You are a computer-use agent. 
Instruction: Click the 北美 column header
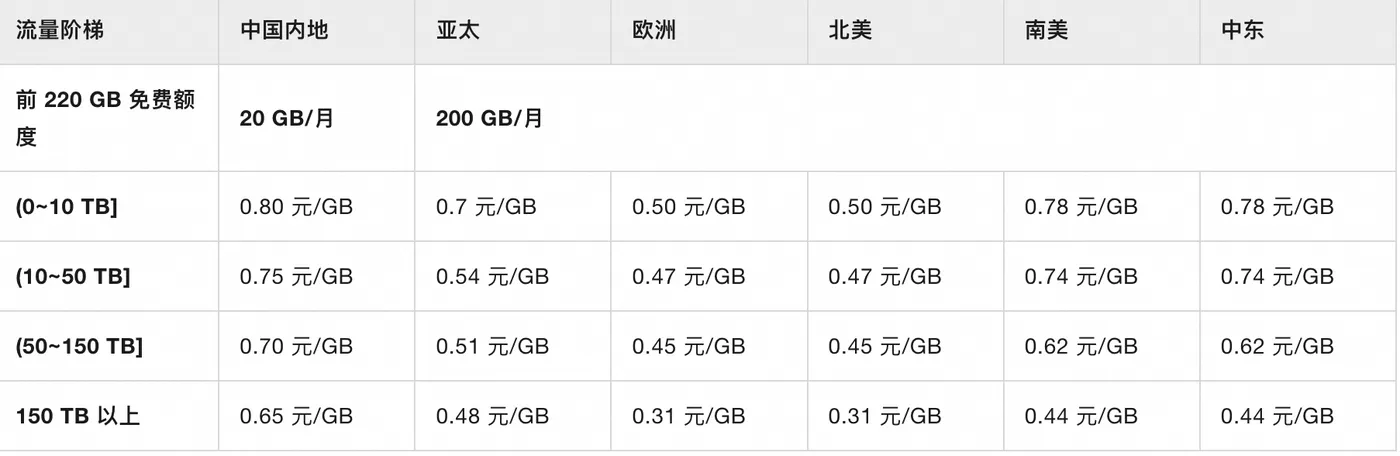point(850,30)
